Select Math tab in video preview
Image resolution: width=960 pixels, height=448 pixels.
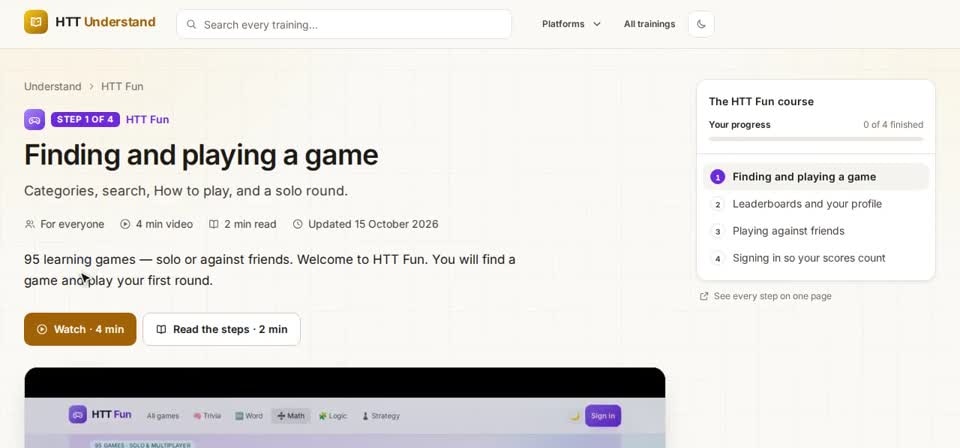(x=291, y=416)
